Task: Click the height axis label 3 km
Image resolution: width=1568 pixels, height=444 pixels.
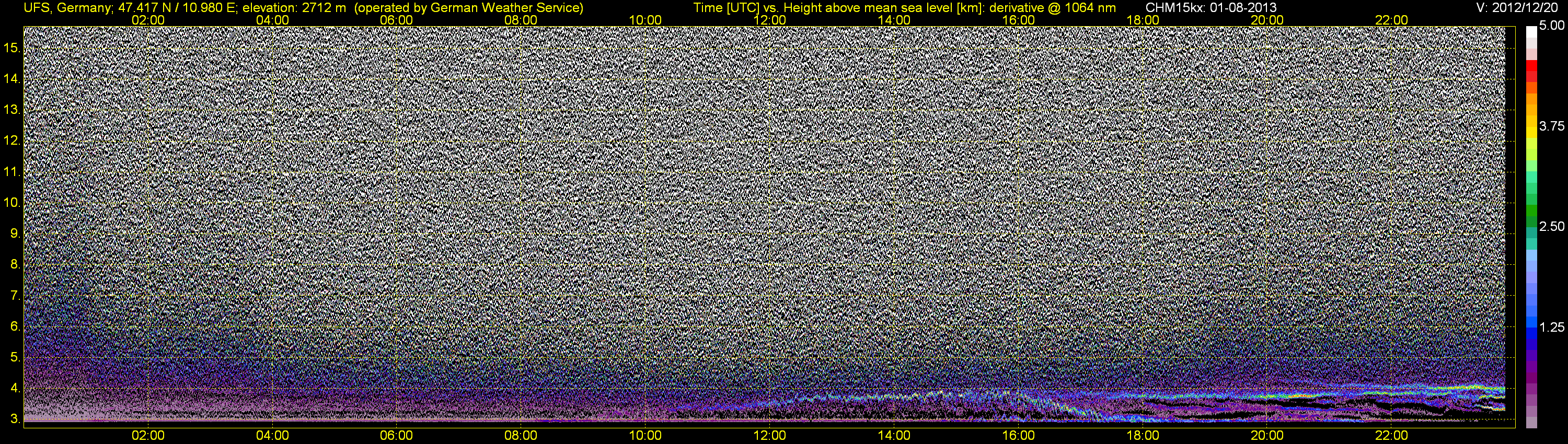Action: pyautogui.click(x=15, y=419)
